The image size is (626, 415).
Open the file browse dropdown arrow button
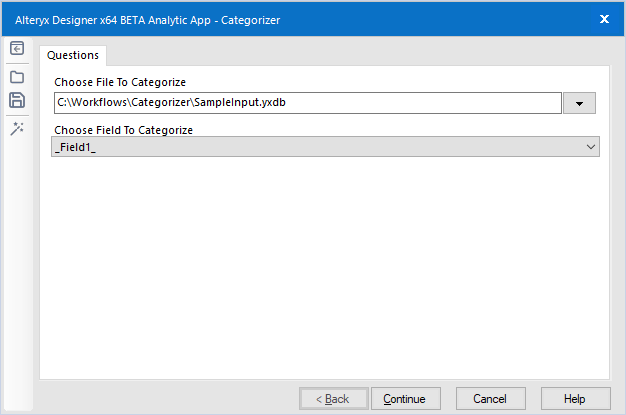[x=579, y=103]
